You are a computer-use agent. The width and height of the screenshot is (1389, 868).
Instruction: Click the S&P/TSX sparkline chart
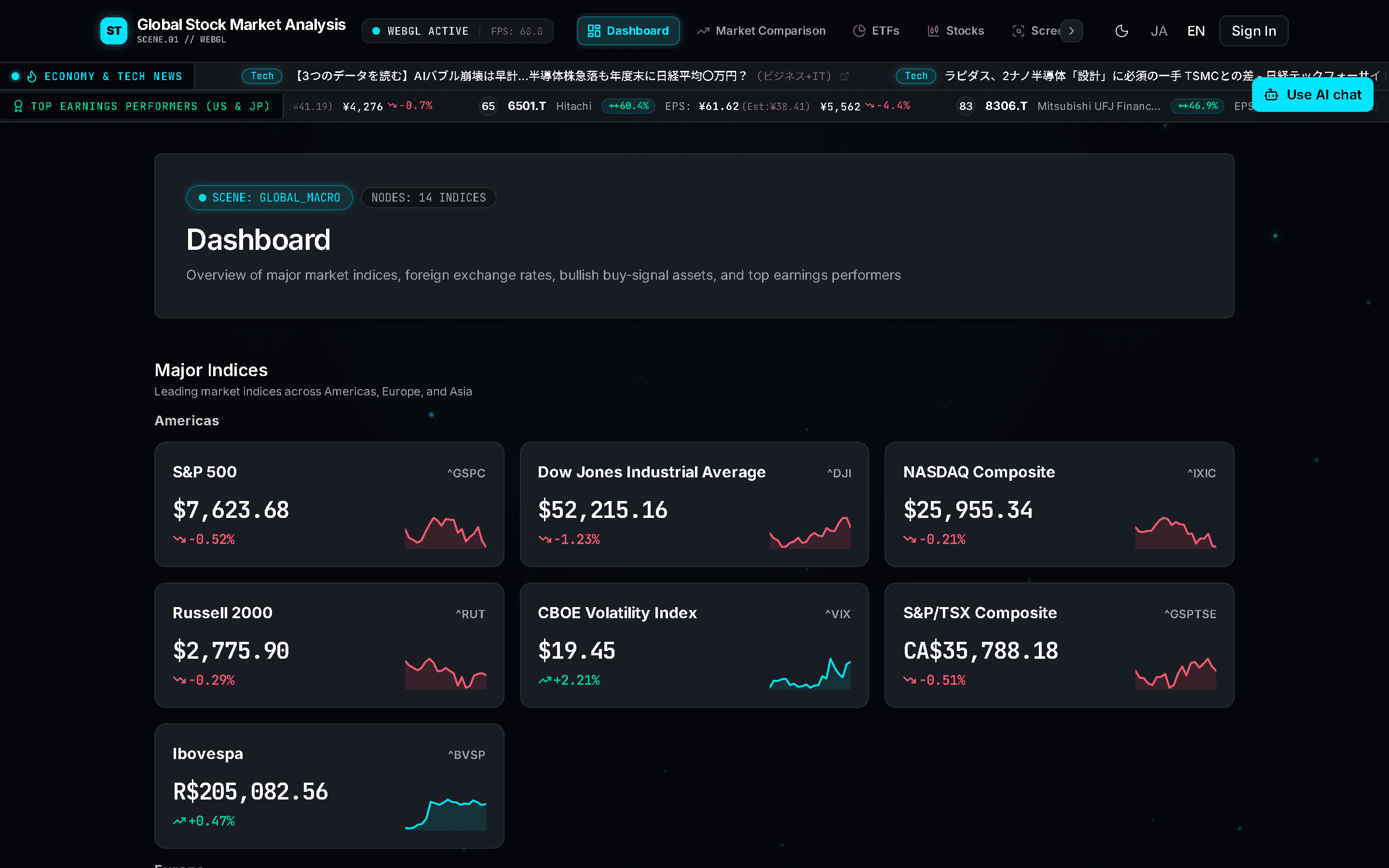tap(1175, 673)
